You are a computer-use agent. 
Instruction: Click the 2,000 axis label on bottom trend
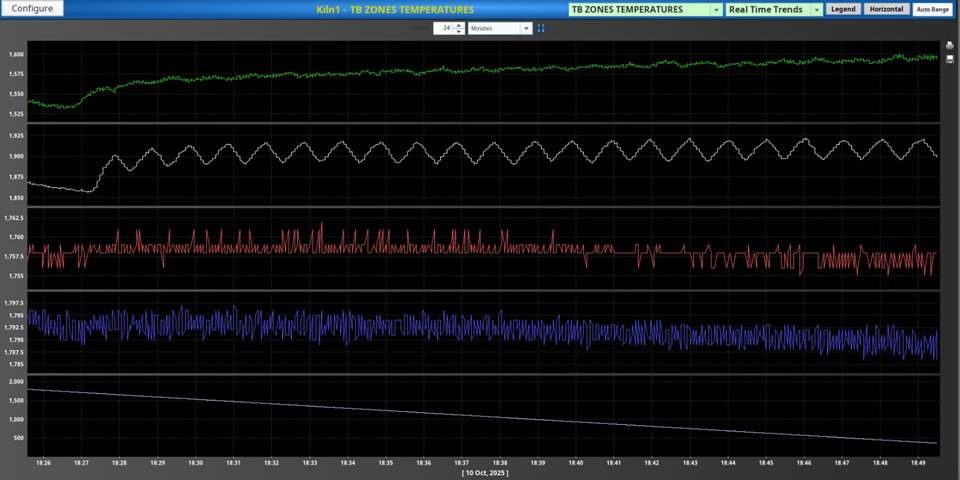tap(16, 381)
